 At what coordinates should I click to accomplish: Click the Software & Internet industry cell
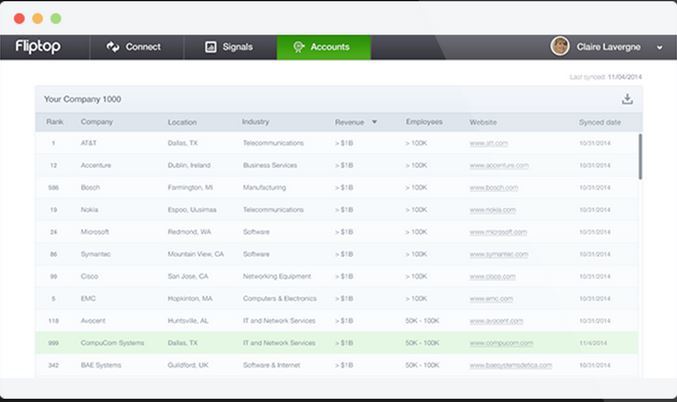click(272, 365)
